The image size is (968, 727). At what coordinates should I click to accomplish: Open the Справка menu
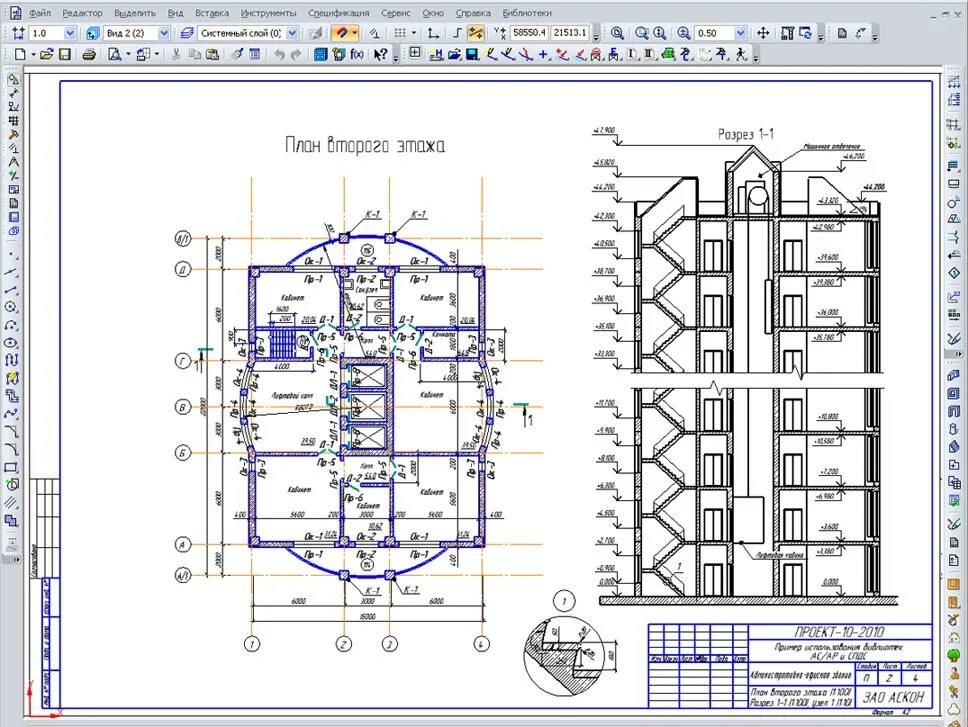[x=473, y=12]
